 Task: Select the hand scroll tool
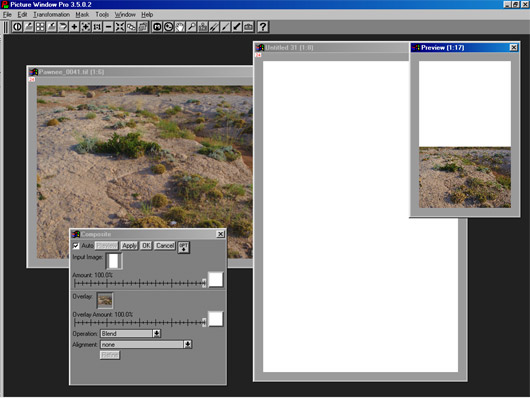tap(180, 27)
